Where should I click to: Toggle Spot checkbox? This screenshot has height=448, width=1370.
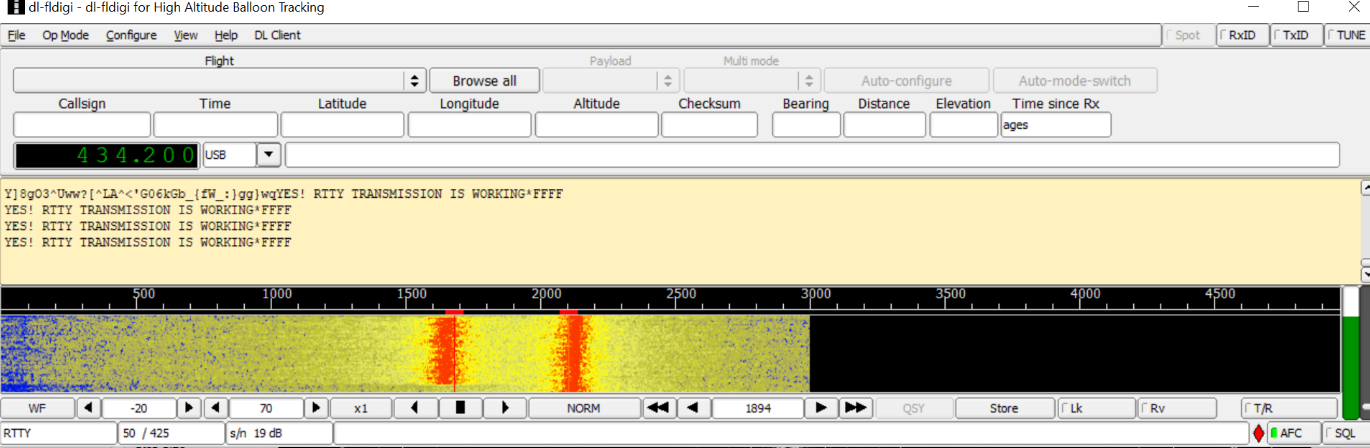[x=1187, y=35]
